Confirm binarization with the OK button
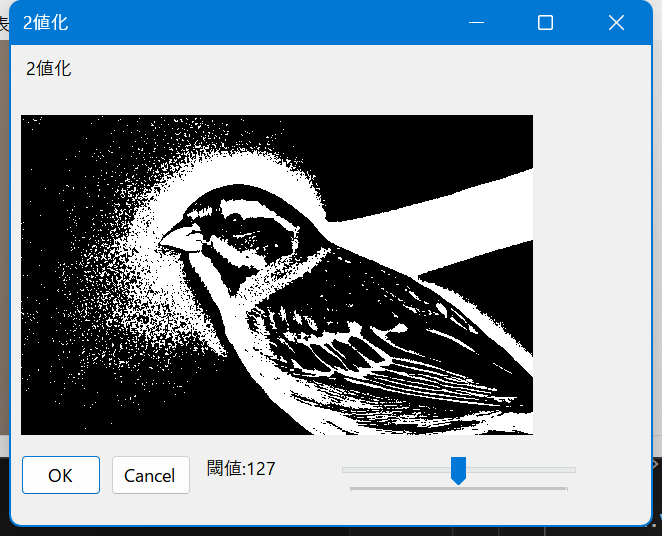Viewport: 662px width, 536px height. point(61,475)
